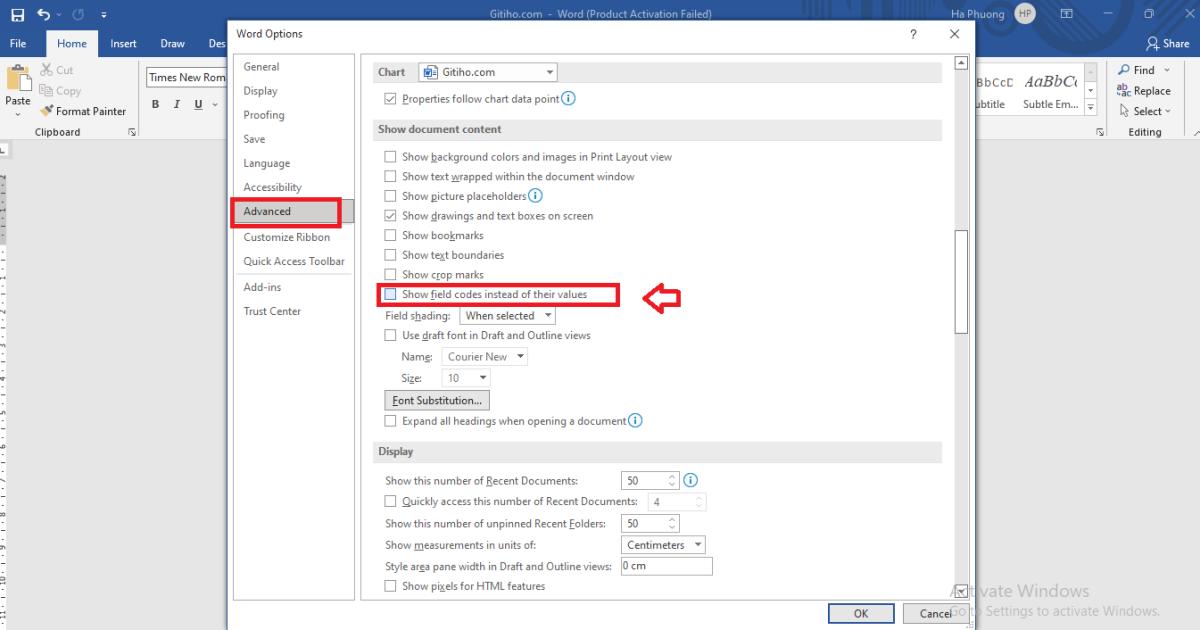This screenshot has height=630, width=1200.
Task: Open the Clipboard pane launcher
Action: pyautogui.click(x=132, y=132)
